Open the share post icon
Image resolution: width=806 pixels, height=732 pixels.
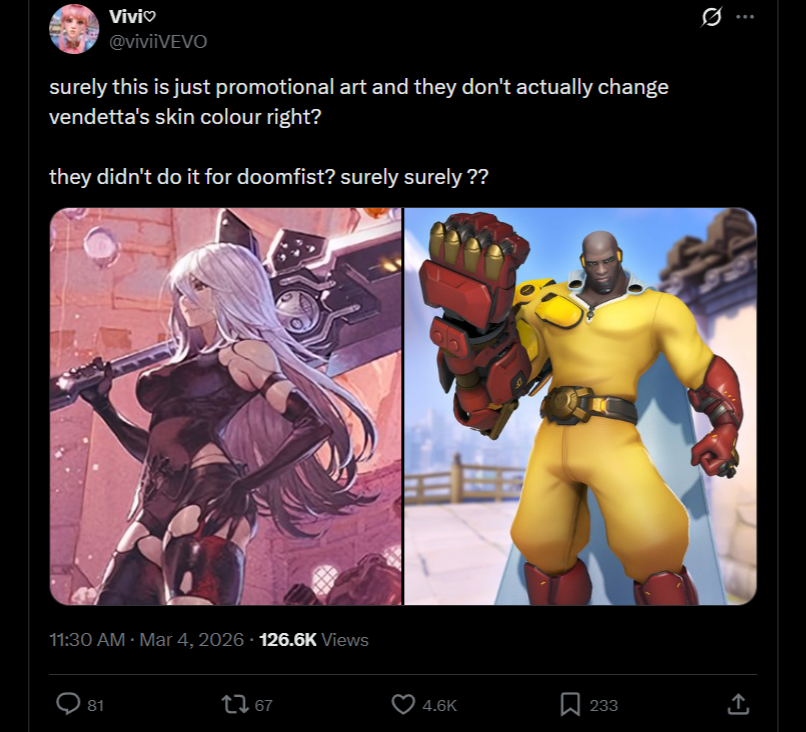point(738,704)
